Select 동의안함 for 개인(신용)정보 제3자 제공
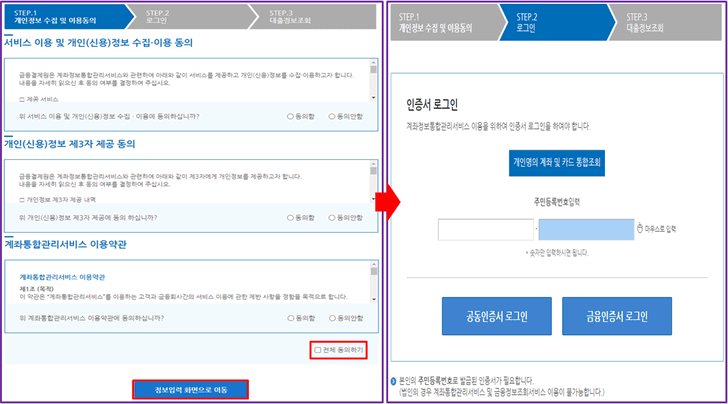 pyautogui.click(x=332, y=217)
